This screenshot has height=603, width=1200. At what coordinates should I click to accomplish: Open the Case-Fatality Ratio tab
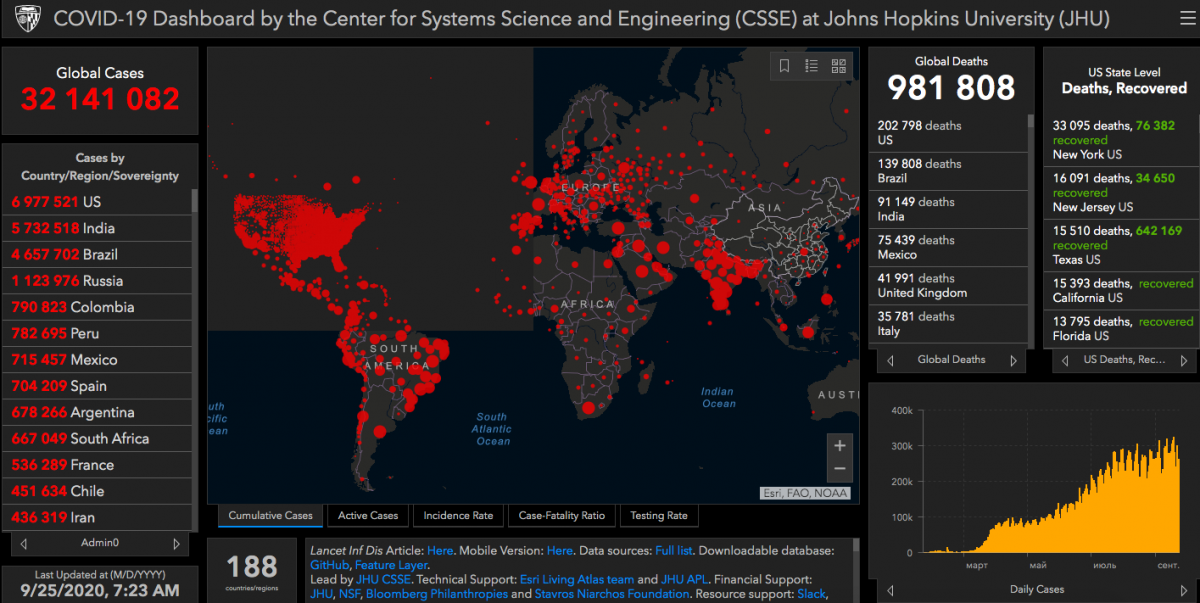tap(562, 516)
